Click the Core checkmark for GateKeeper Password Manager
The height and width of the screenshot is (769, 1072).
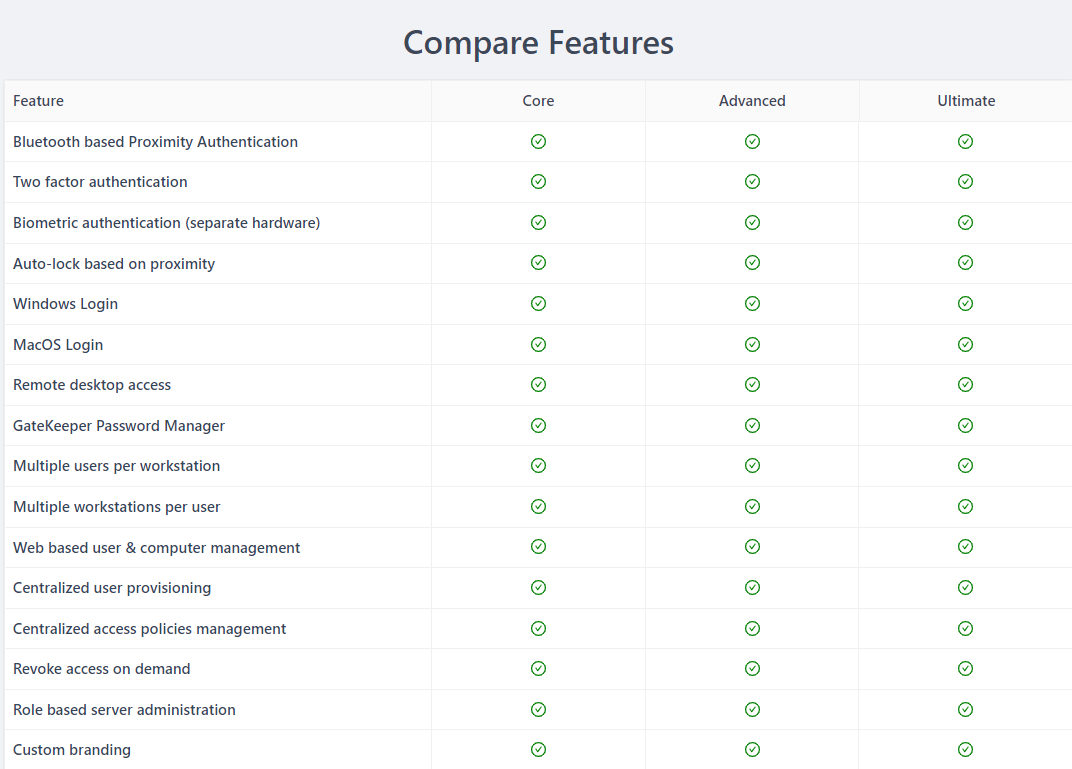coord(538,425)
